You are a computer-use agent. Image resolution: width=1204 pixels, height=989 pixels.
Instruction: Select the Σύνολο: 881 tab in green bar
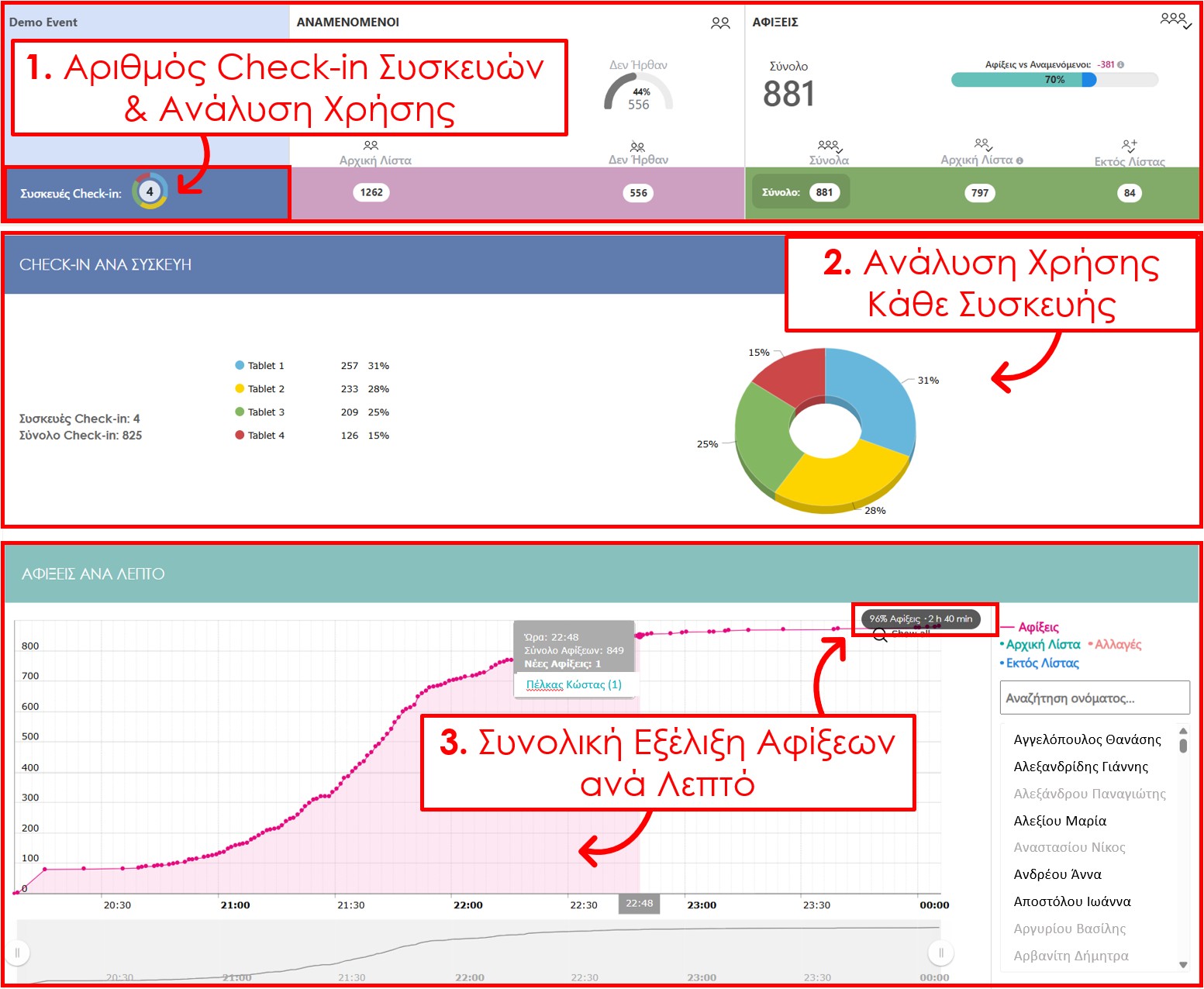pos(800,192)
